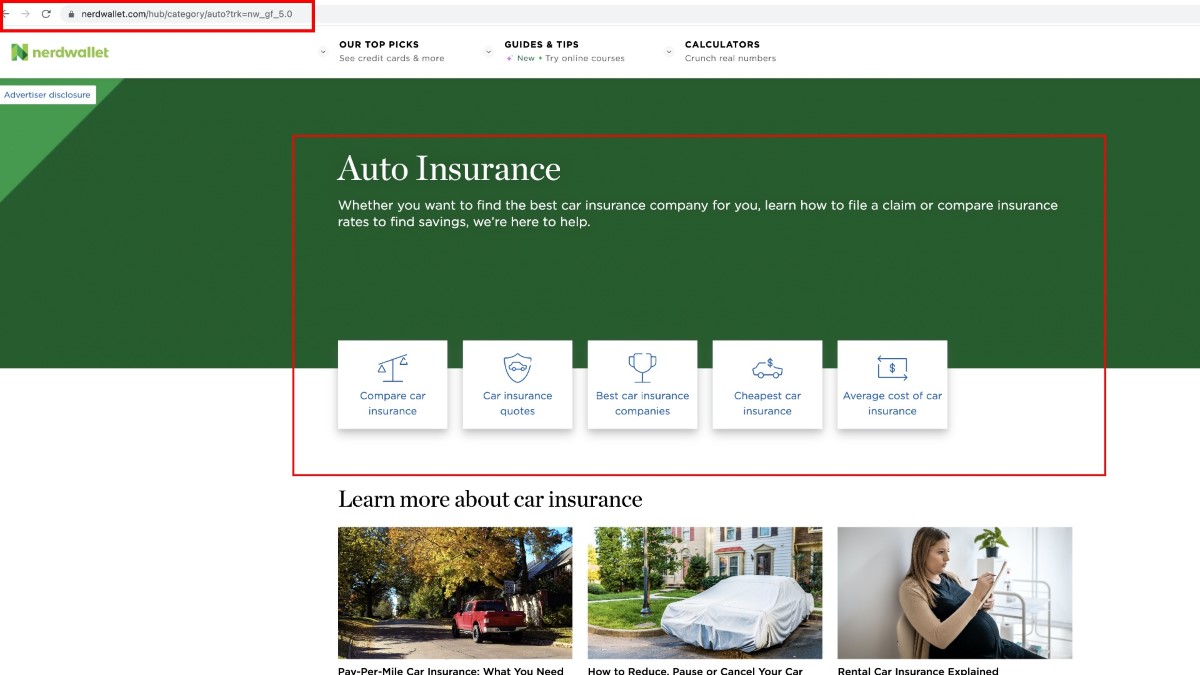Image resolution: width=1200 pixels, height=675 pixels.
Task: Click the trophy icon for Best car insurance companies
Action: (642, 368)
